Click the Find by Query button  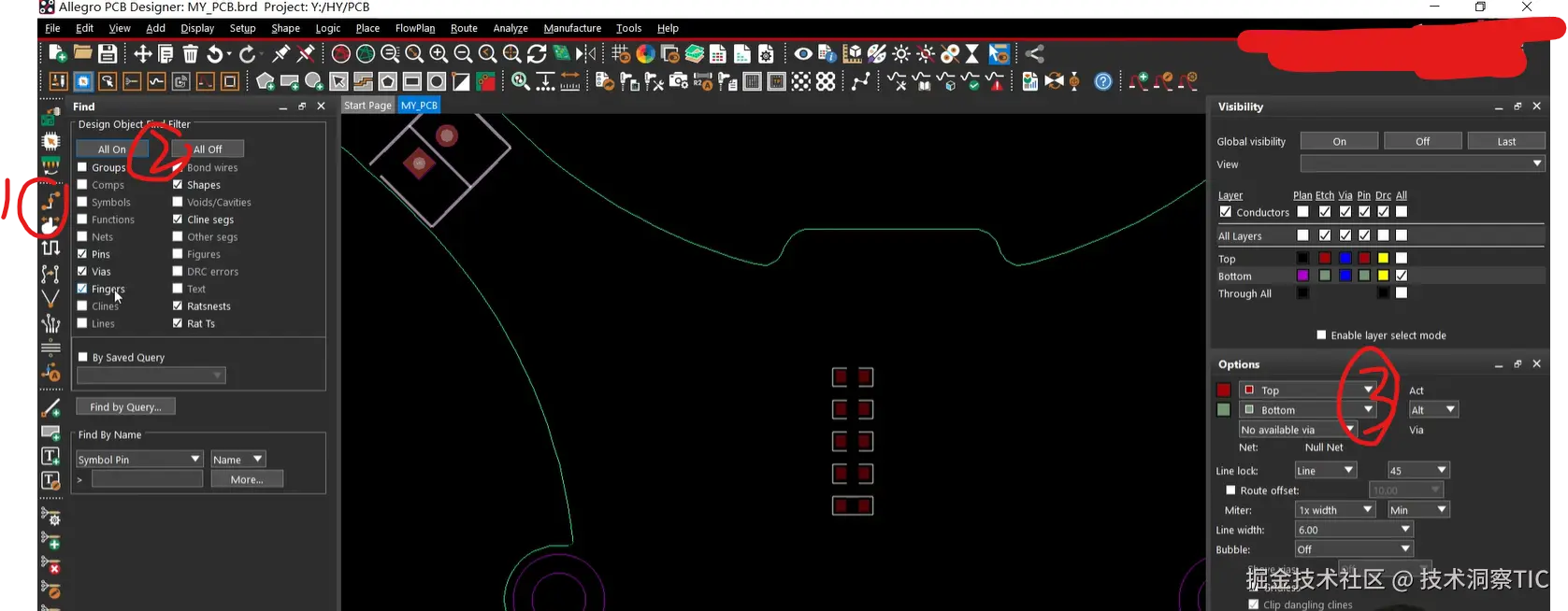click(125, 406)
